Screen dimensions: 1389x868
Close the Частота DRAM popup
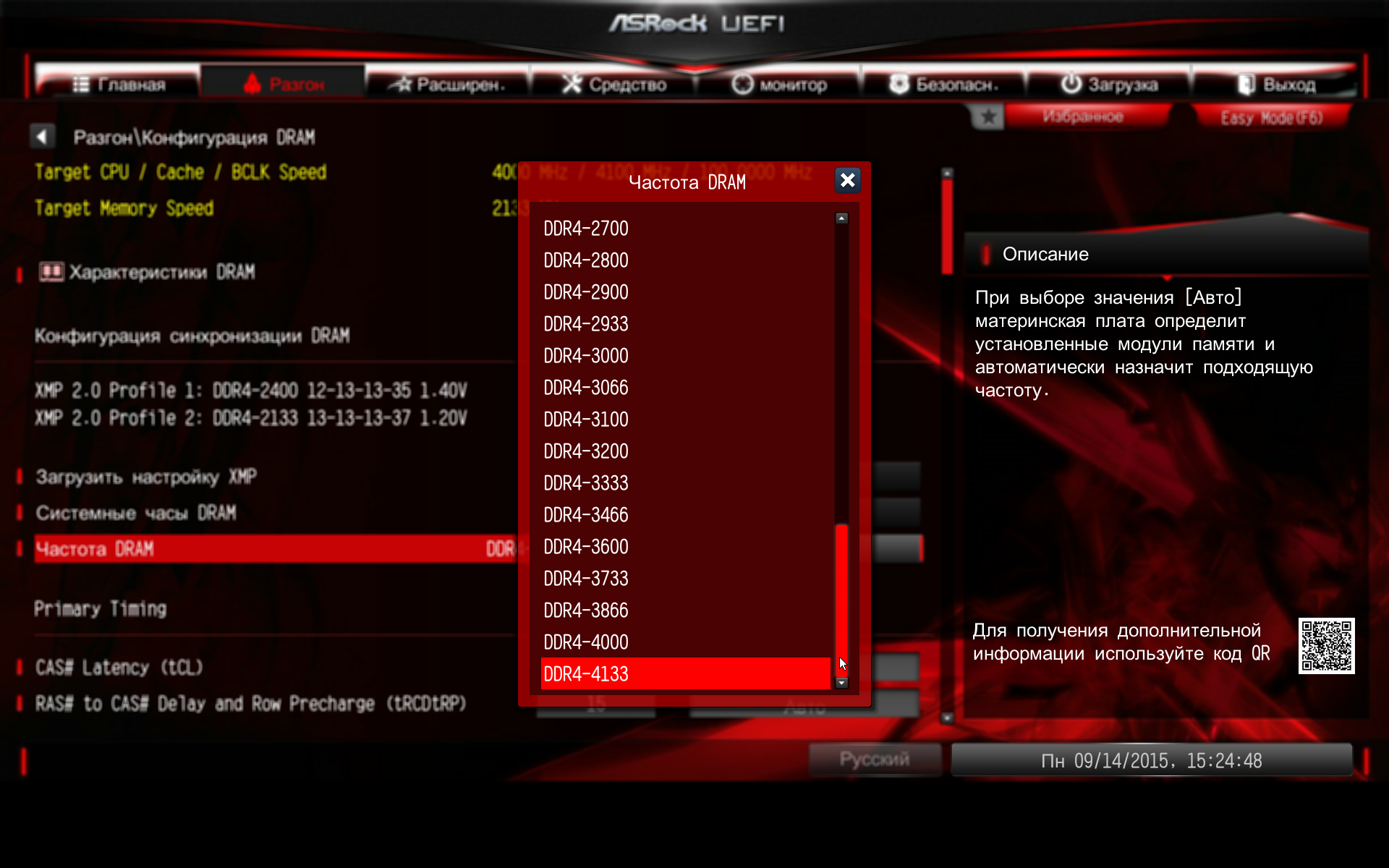point(847,180)
